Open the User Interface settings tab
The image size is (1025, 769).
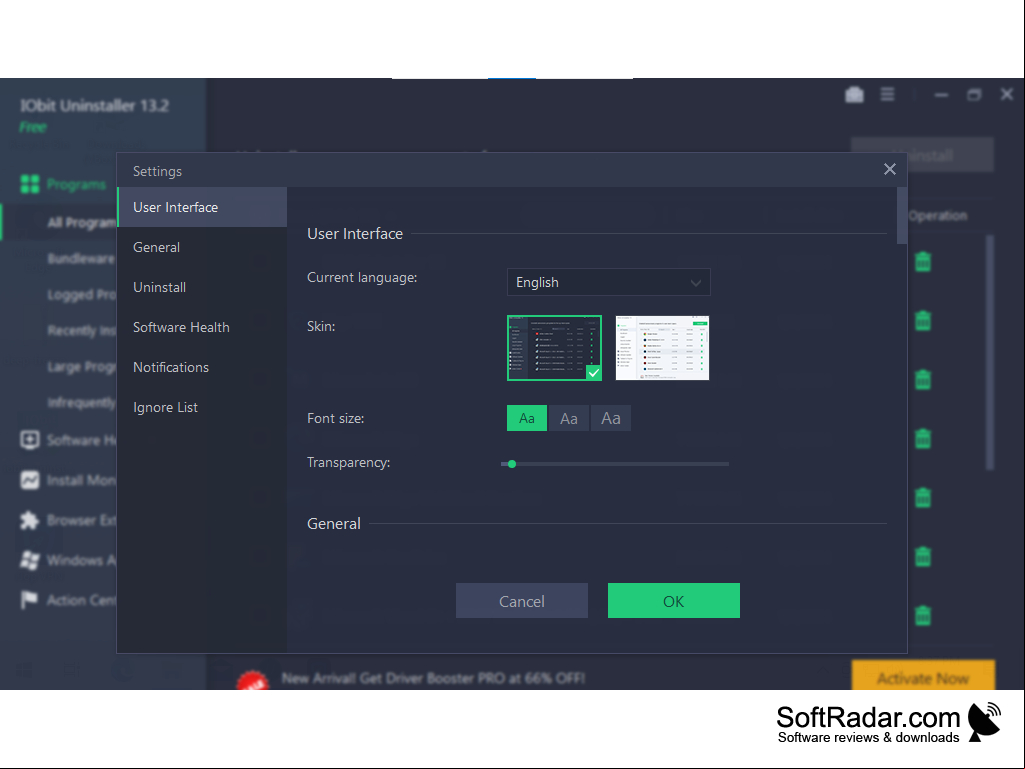pos(202,207)
